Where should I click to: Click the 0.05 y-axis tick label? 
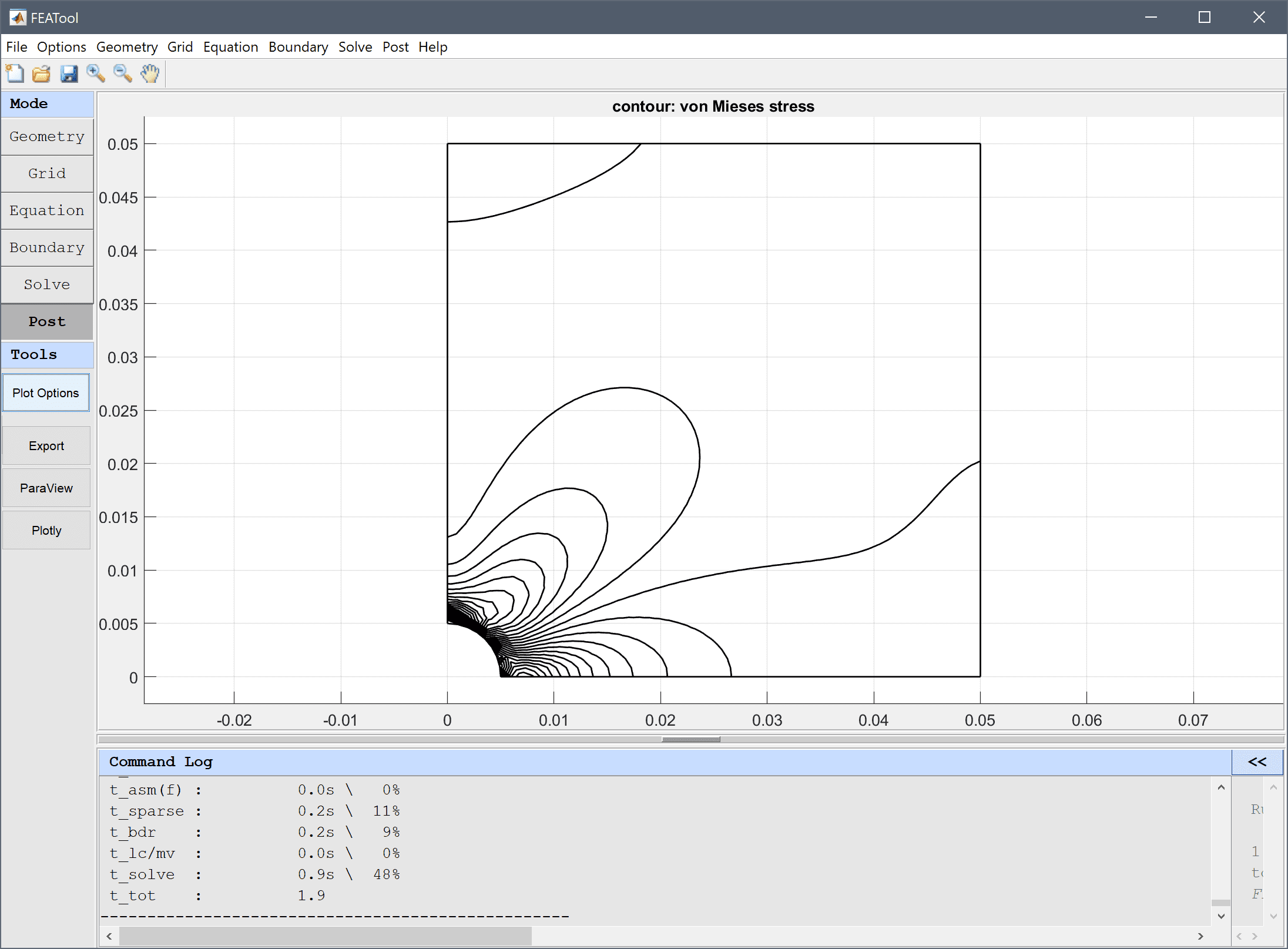pos(122,144)
